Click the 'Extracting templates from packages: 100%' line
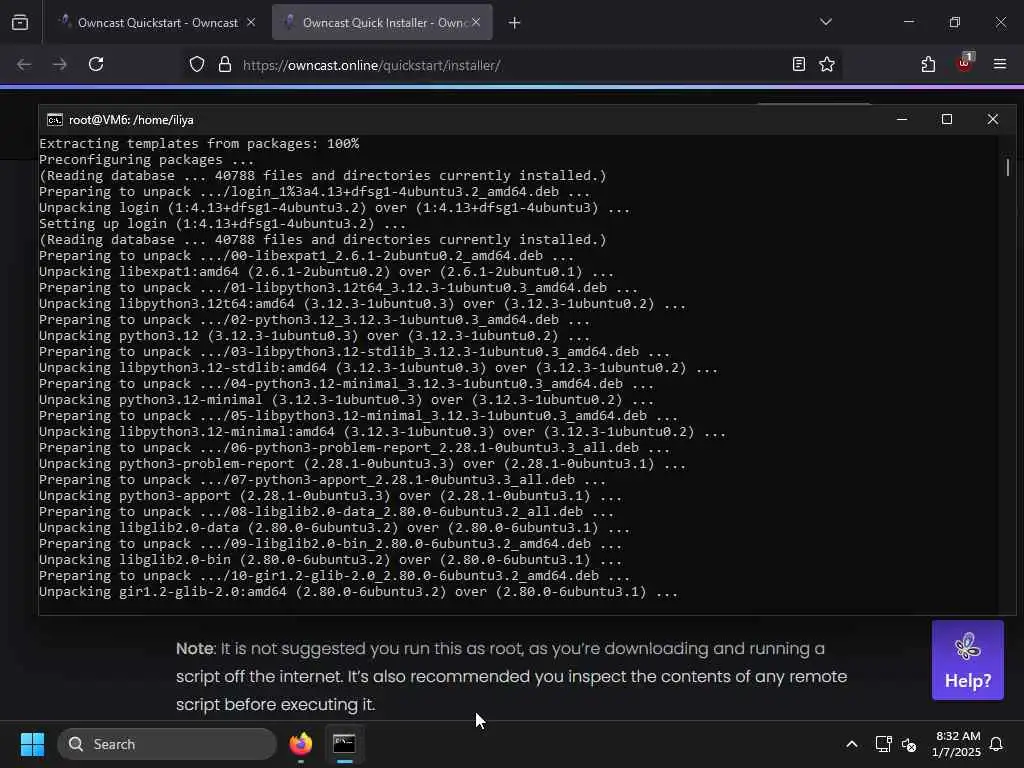Image resolution: width=1024 pixels, height=768 pixels. pyautogui.click(x=199, y=144)
